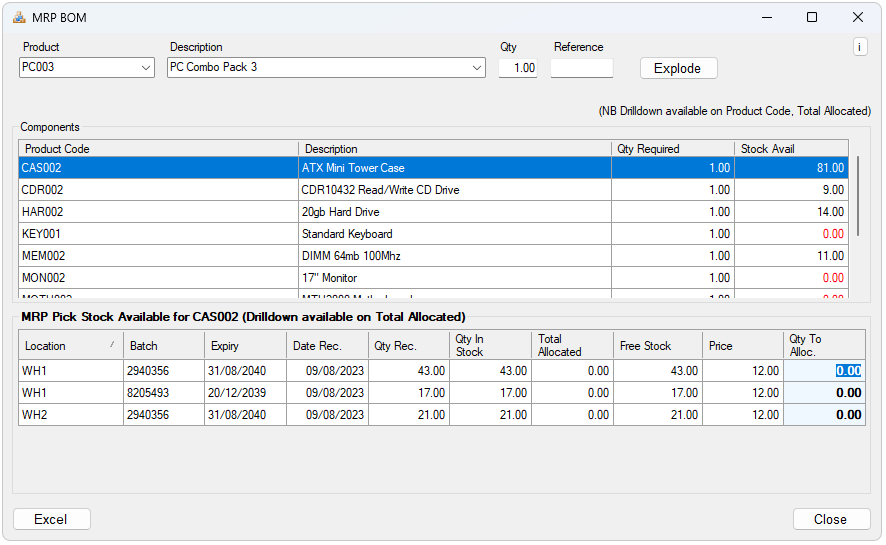Click Total Allocated for batch 8205493

572,392
